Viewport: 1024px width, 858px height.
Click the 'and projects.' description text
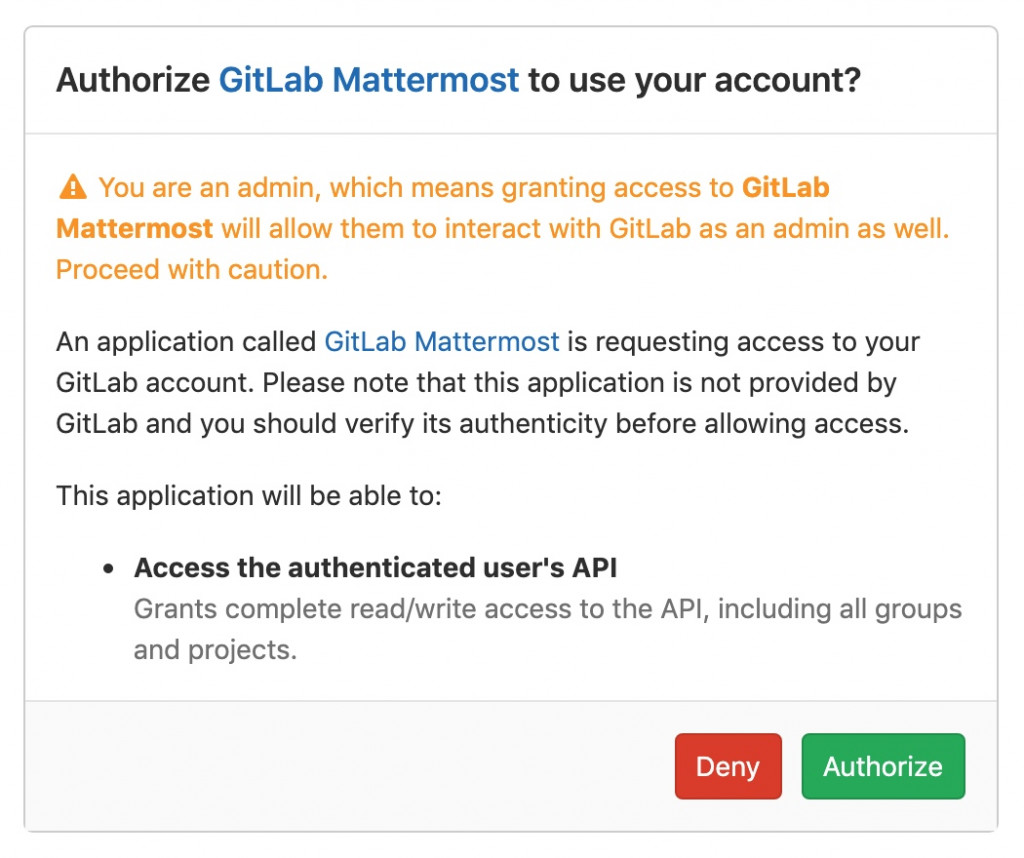click(216, 650)
